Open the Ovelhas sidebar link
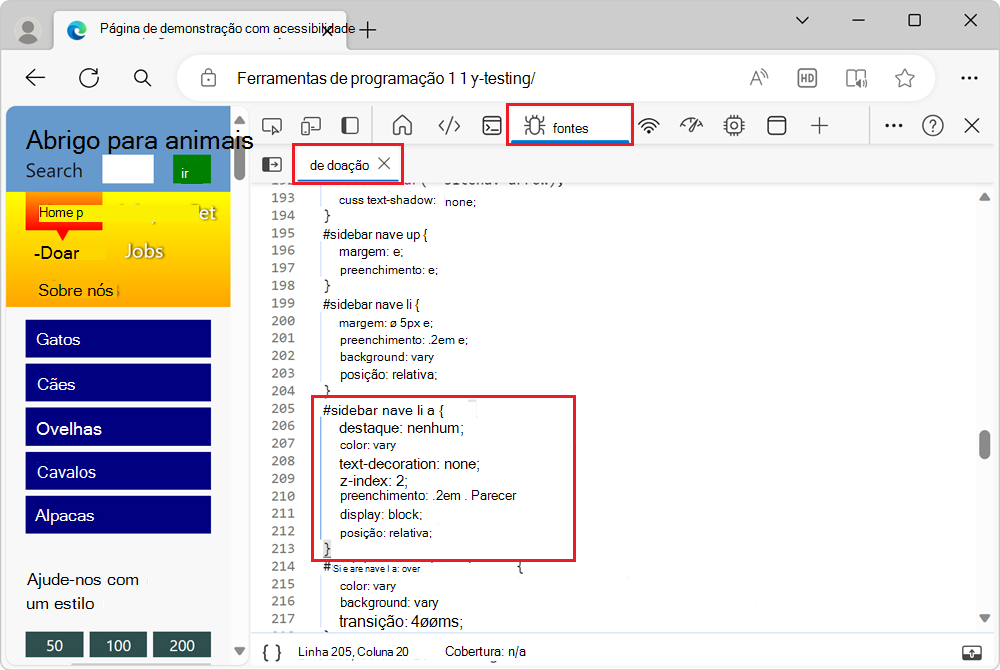The image size is (1000, 670). (x=118, y=427)
